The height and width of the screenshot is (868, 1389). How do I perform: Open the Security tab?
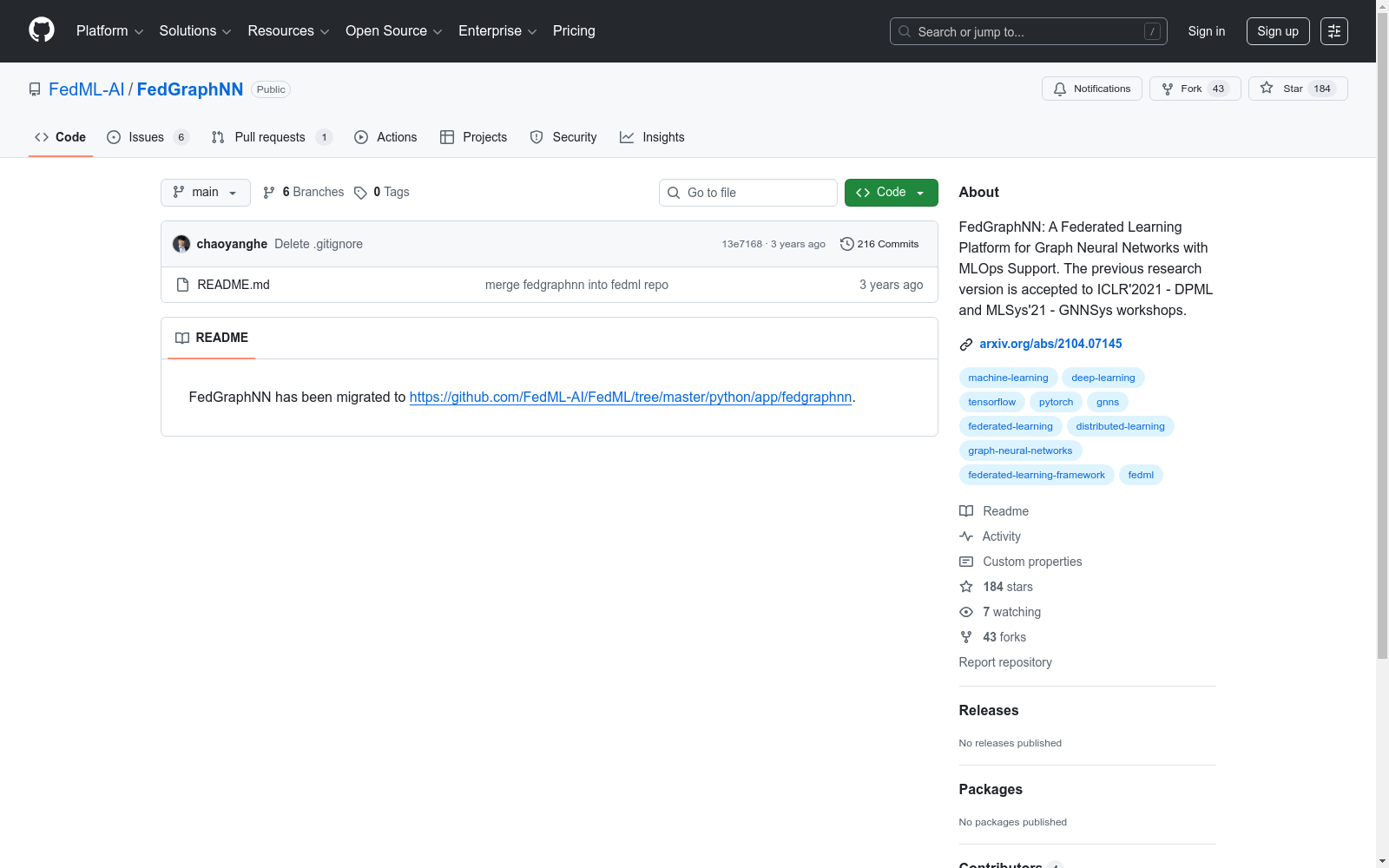click(x=563, y=137)
